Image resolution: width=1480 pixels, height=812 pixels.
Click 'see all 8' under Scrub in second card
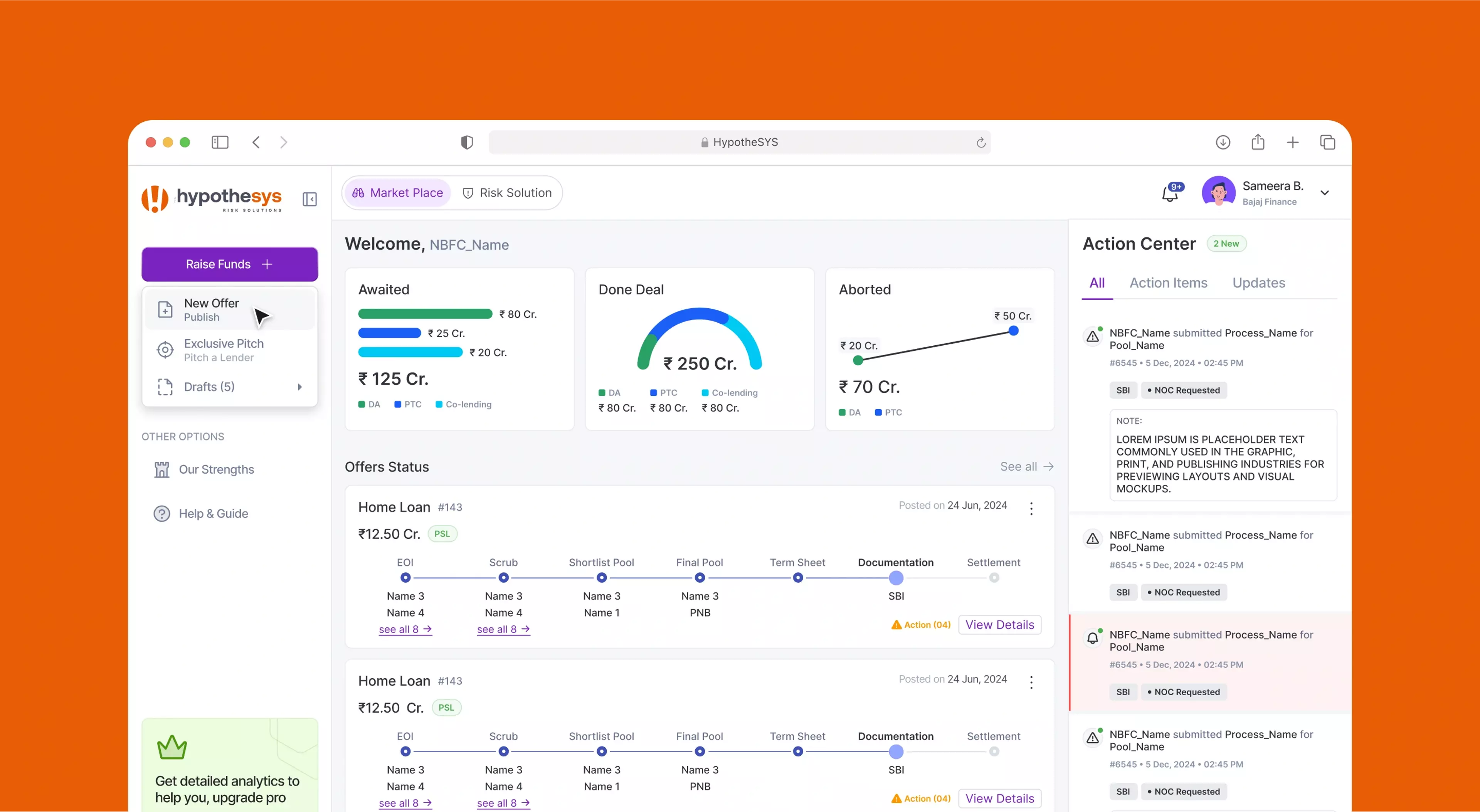coord(503,803)
